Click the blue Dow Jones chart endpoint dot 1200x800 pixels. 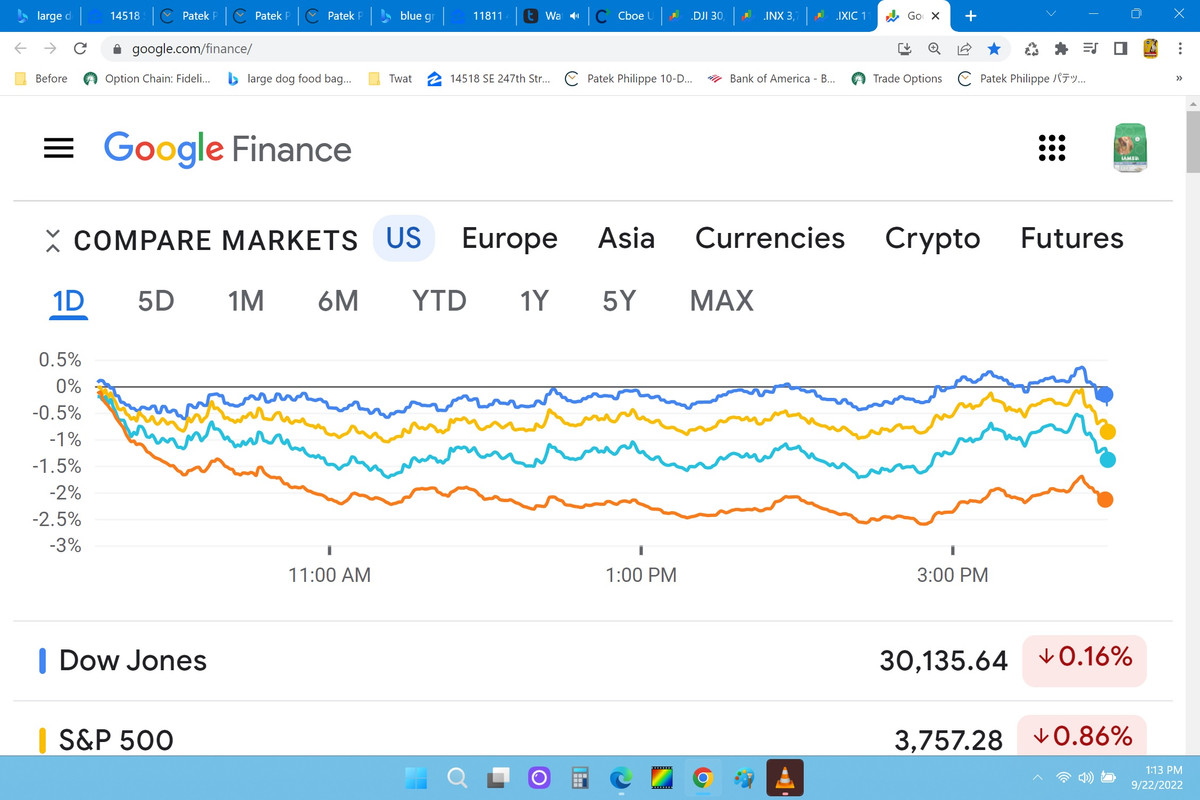[1104, 394]
